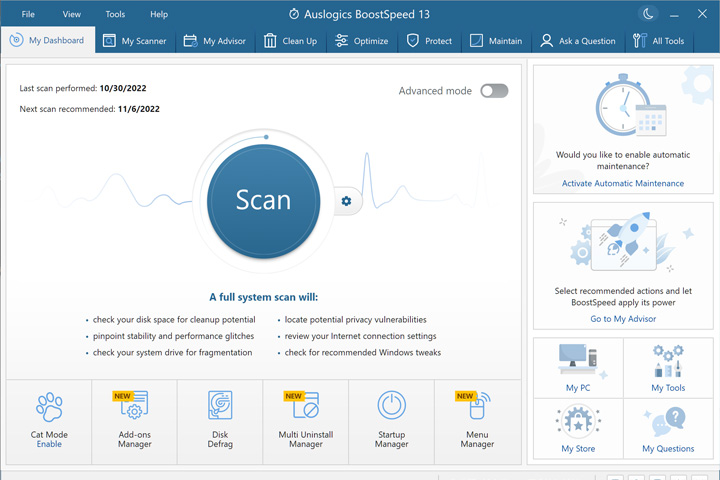
Task: Click Go to My Advisor link
Action: coord(623,319)
